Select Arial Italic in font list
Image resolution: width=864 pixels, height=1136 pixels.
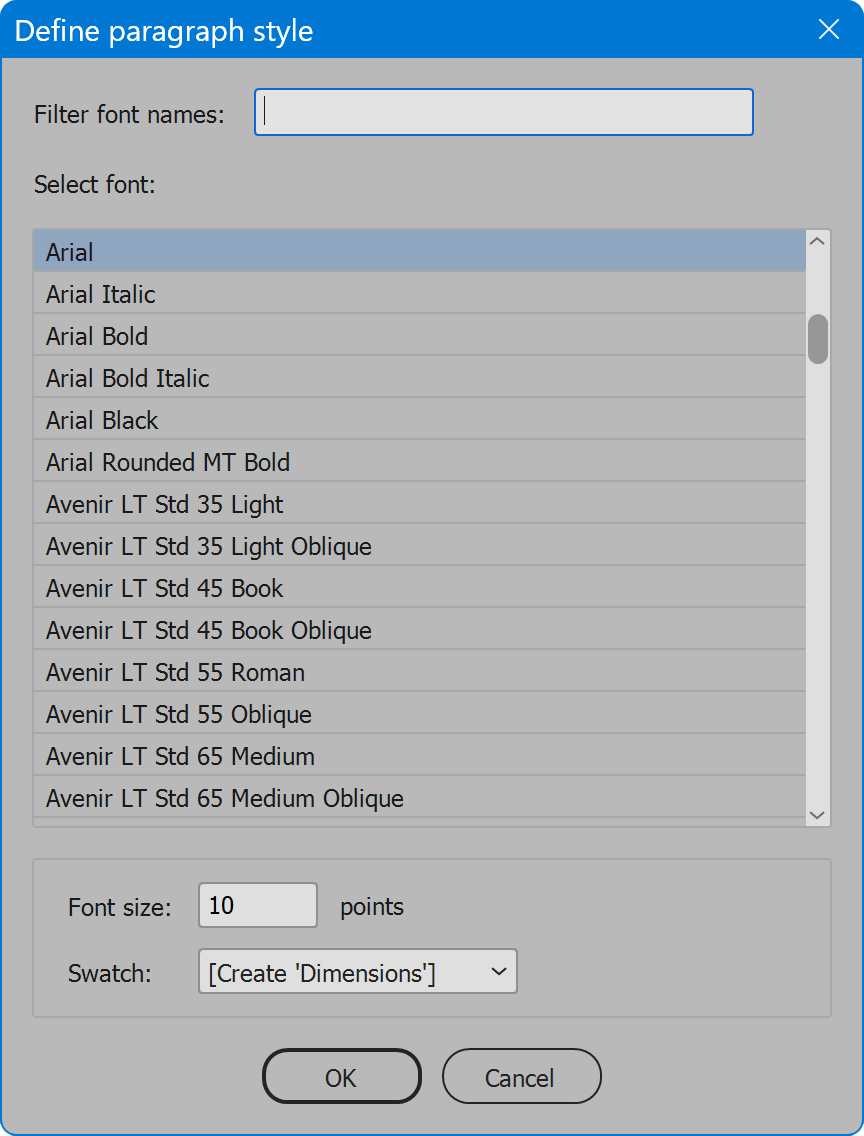tap(419, 293)
